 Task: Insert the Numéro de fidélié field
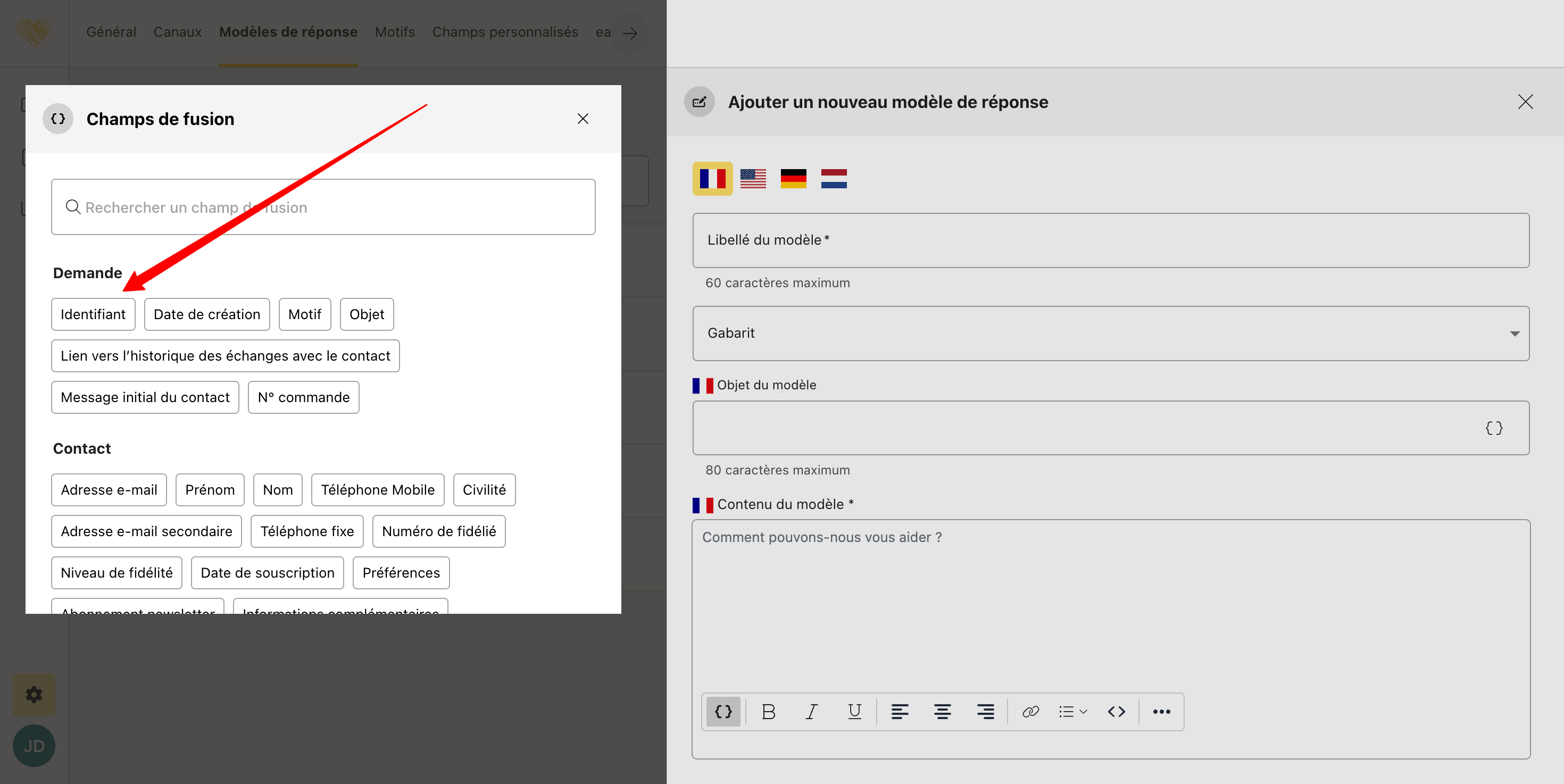pyautogui.click(x=439, y=531)
